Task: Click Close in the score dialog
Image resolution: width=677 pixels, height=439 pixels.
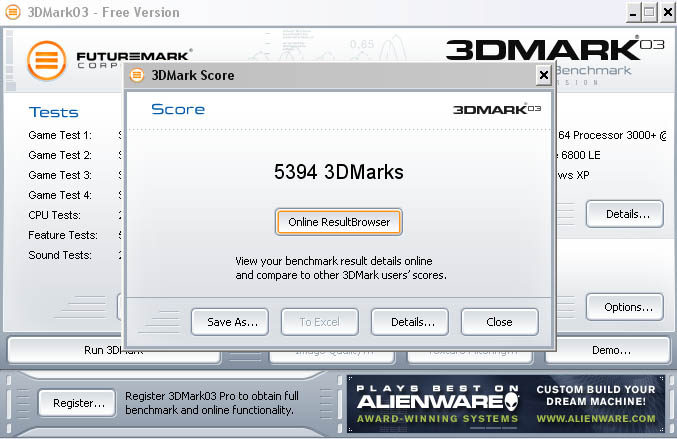Action: coord(500,322)
